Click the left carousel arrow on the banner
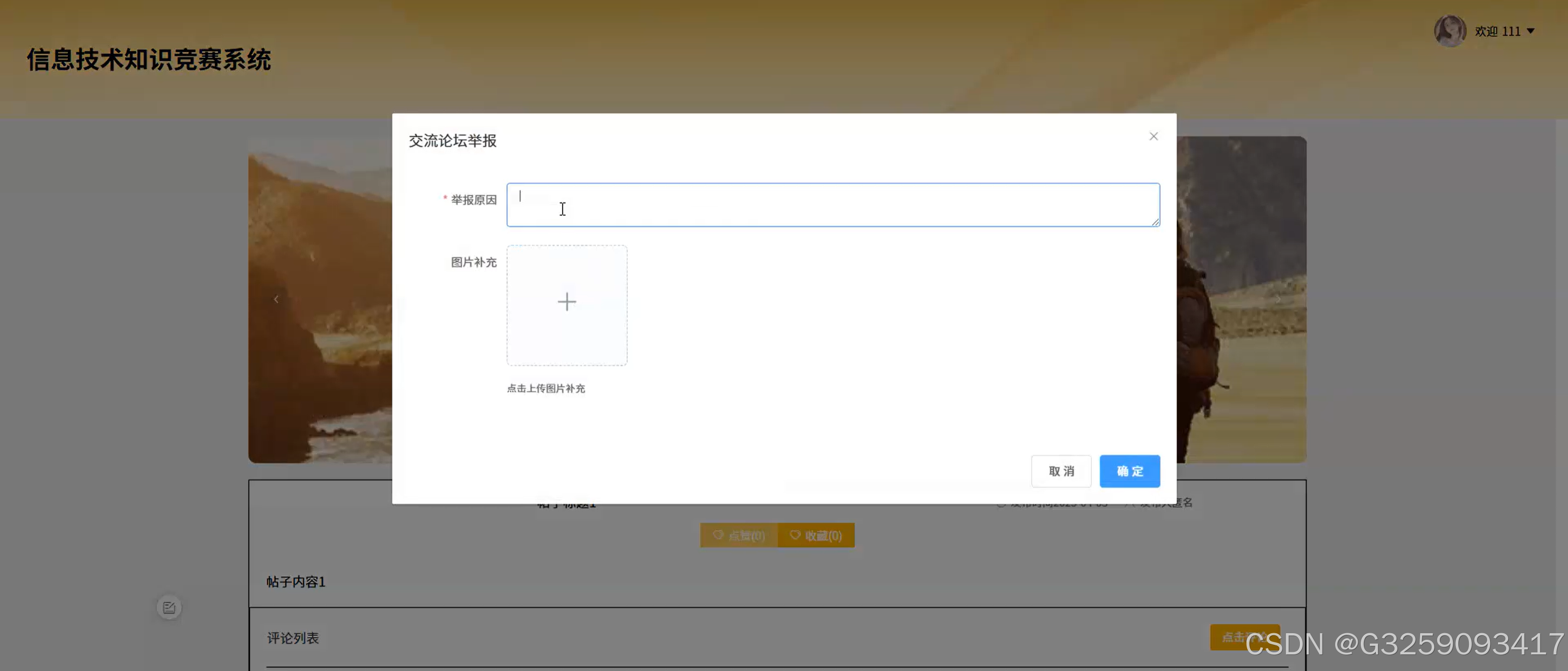Viewport: 1568px width, 671px height. coord(277,299)
